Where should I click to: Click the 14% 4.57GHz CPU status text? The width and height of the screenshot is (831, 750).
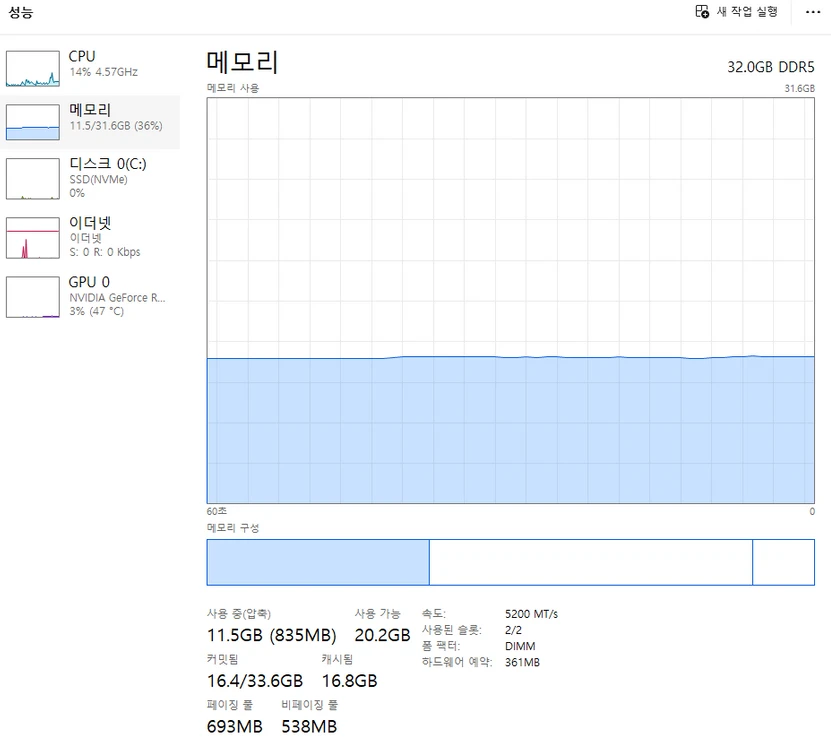[x=103, y=72]
